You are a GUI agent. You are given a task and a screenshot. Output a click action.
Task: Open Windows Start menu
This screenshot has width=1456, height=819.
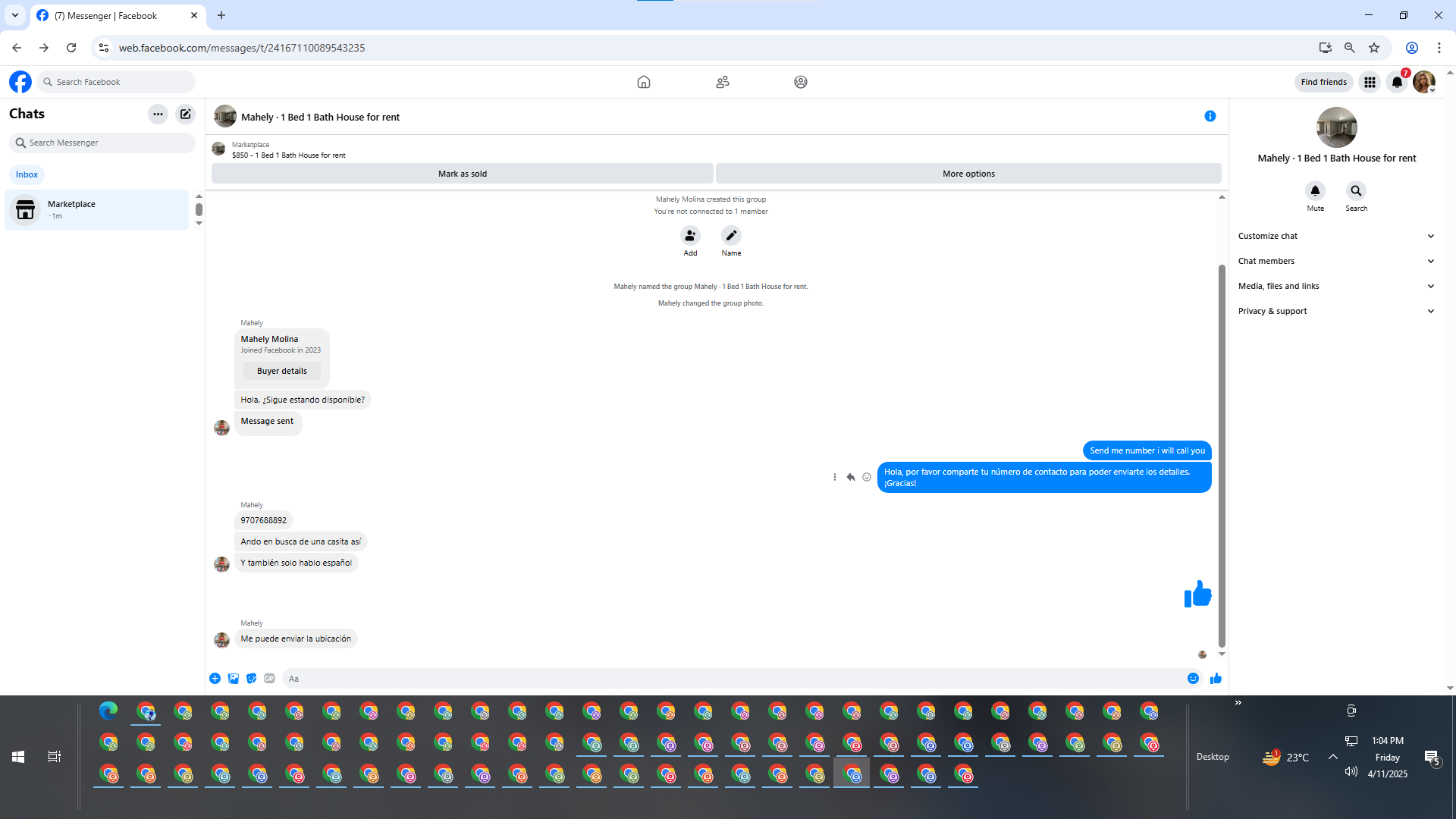click(x=18, y=757)
